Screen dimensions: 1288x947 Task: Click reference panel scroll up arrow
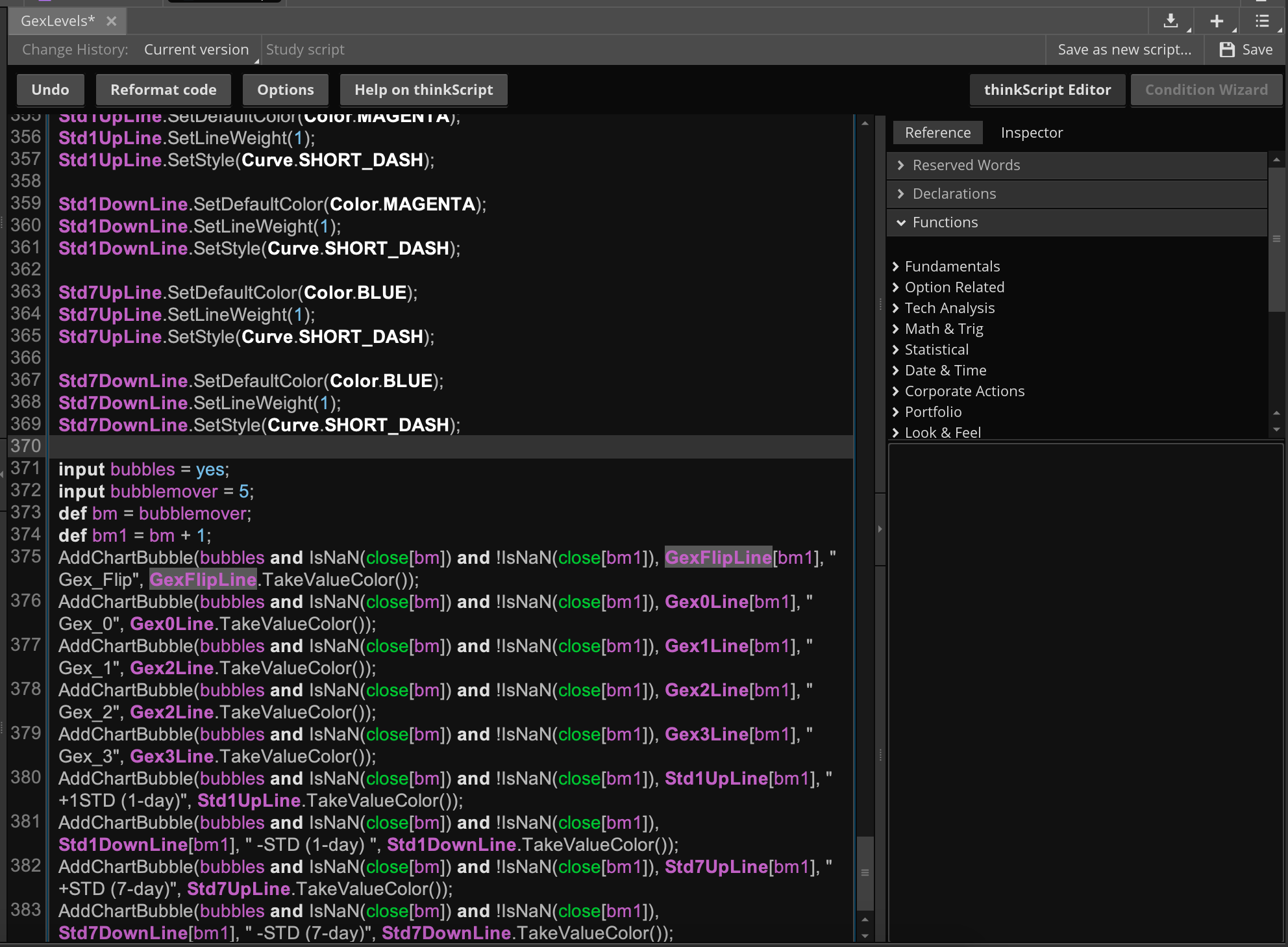tap(1276, 160)
